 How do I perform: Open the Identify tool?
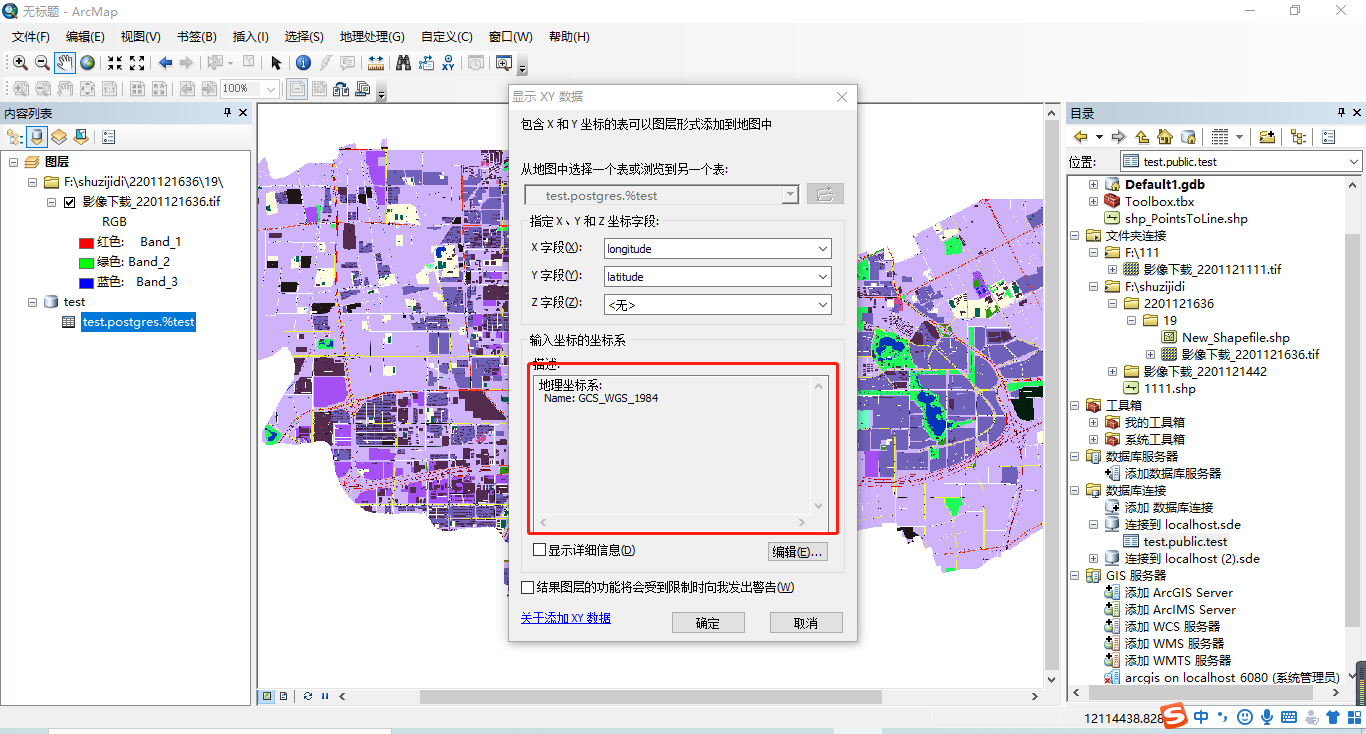302,62
